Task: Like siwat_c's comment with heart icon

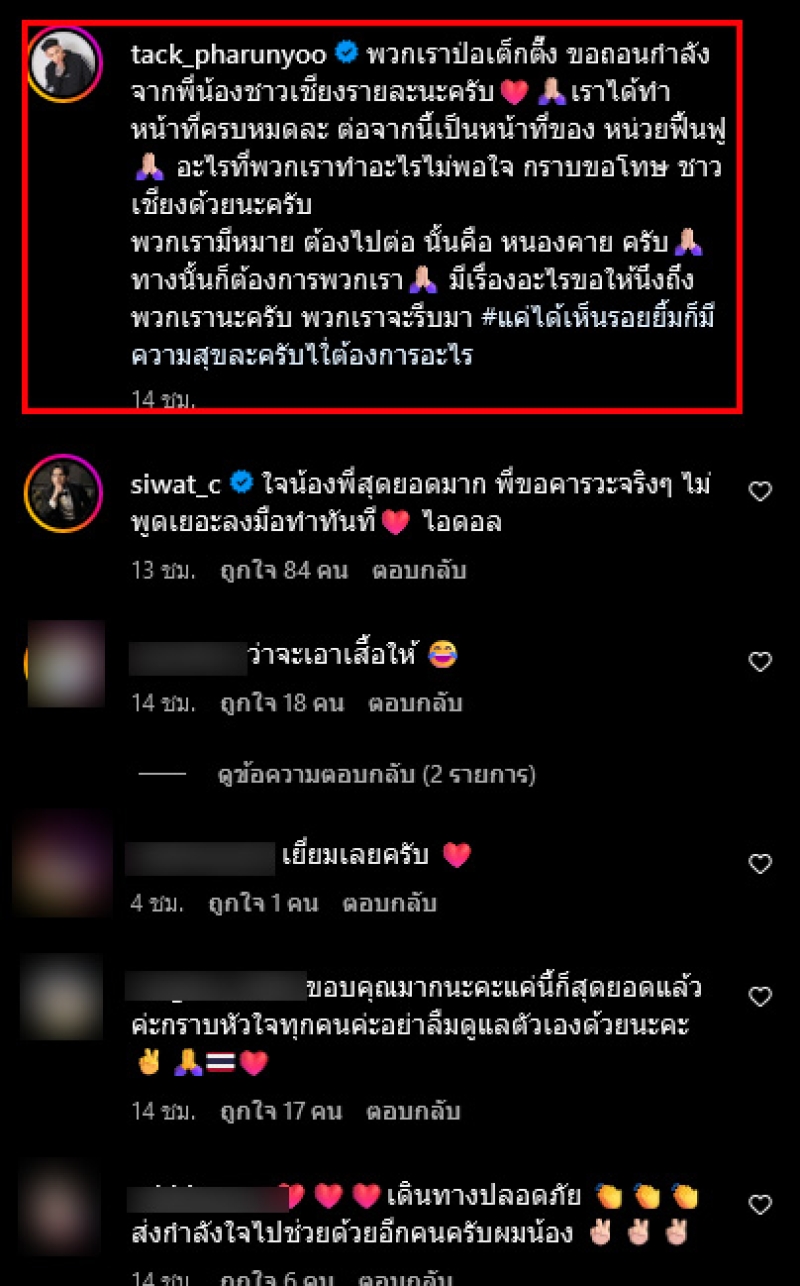Action: pyautogui.click(x=760, y=491)
